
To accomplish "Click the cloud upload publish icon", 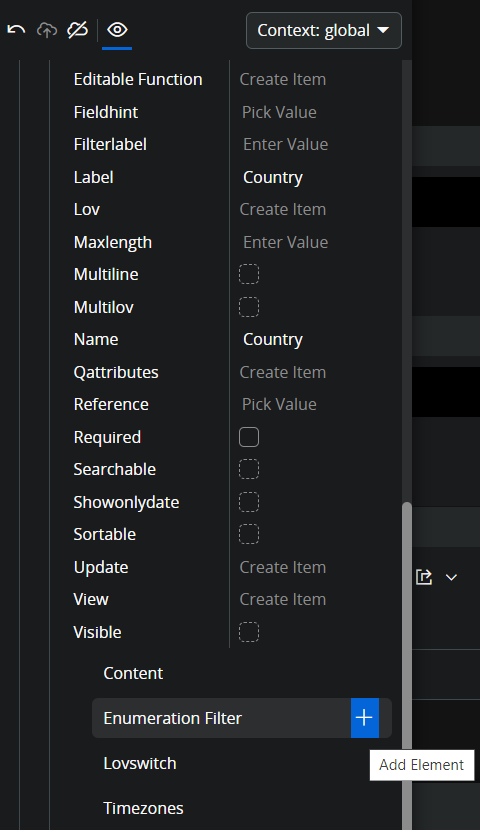I will tap(47, 30).
